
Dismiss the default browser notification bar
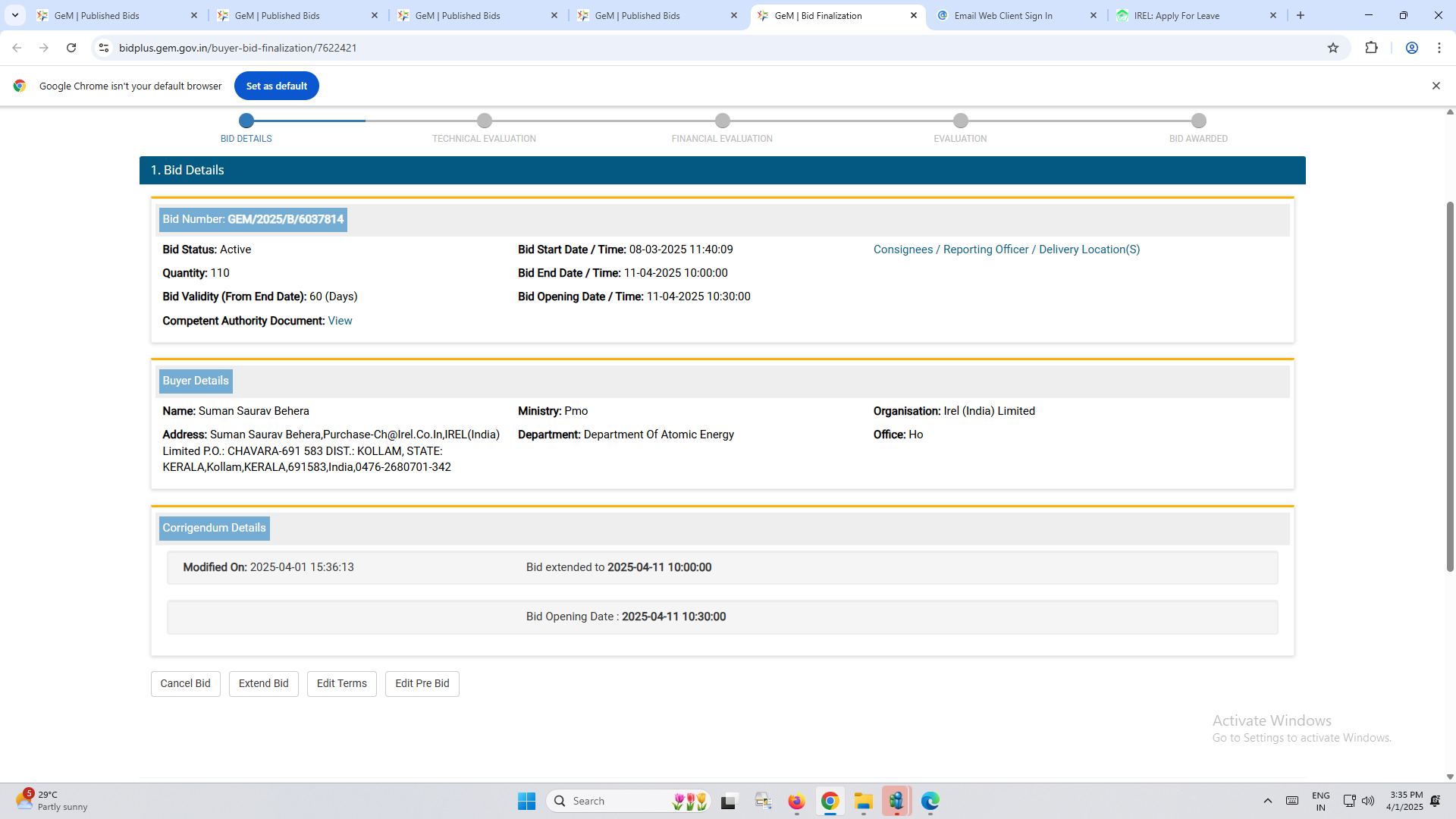point(1436,86)
